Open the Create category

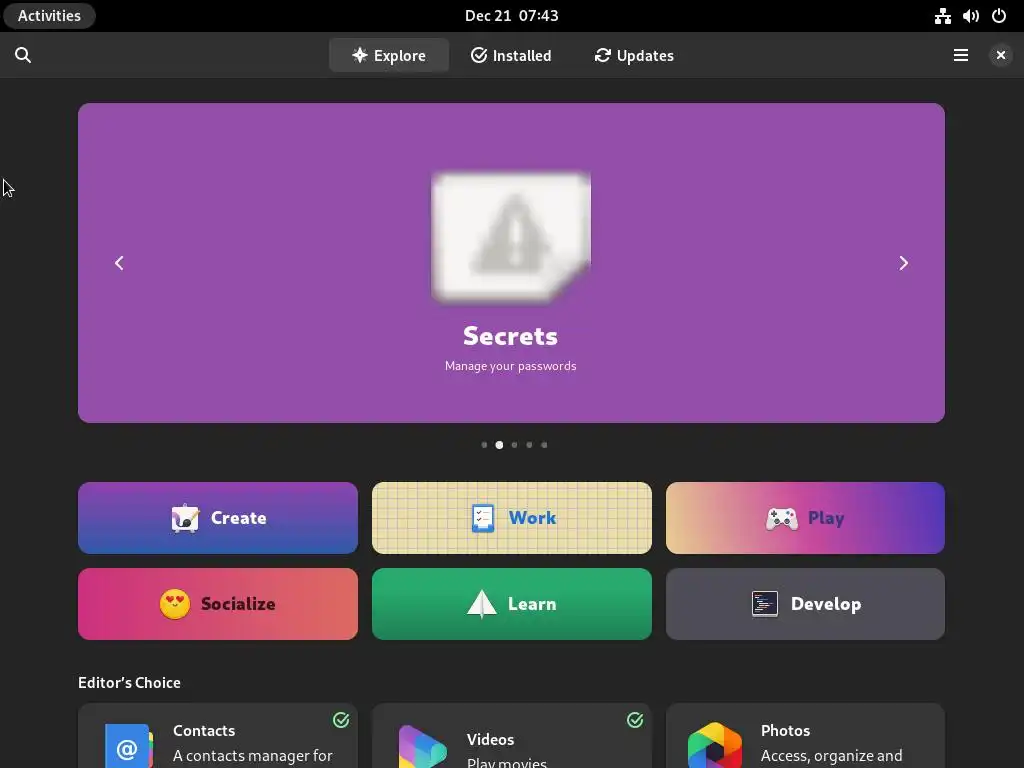(217, 518)
